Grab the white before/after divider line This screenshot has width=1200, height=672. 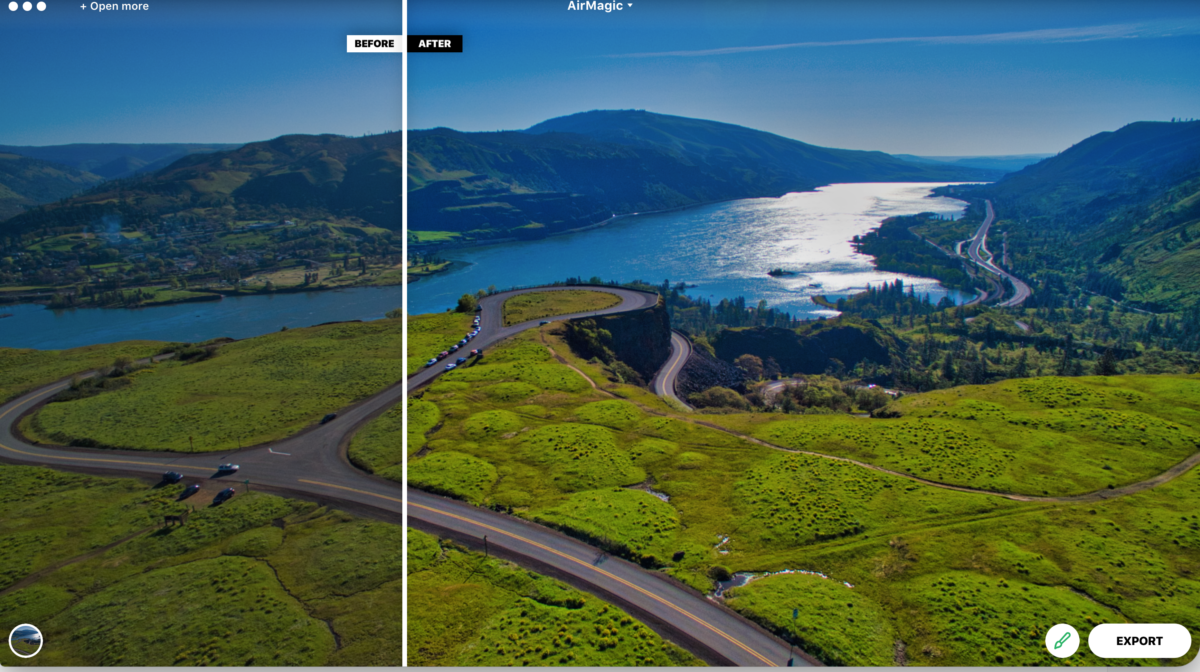pos(404,350)
